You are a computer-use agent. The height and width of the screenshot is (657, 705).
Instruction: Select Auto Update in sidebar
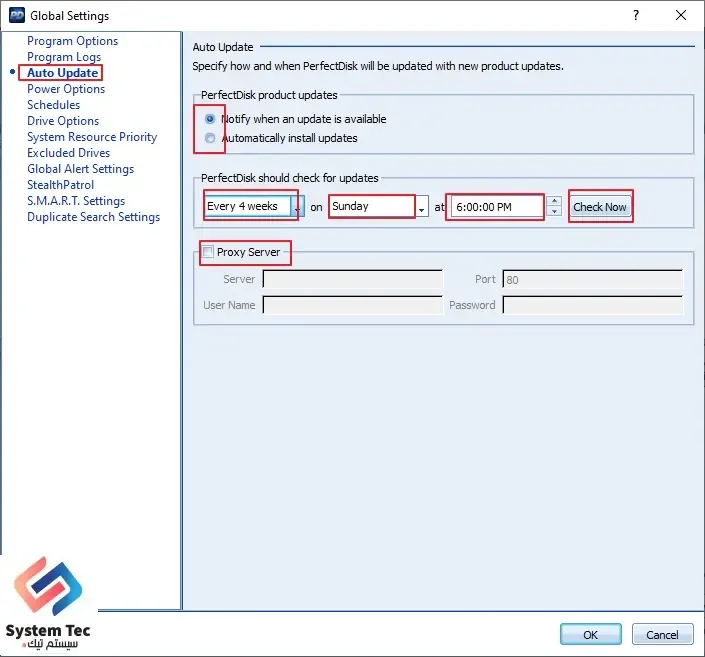(62, 73)
